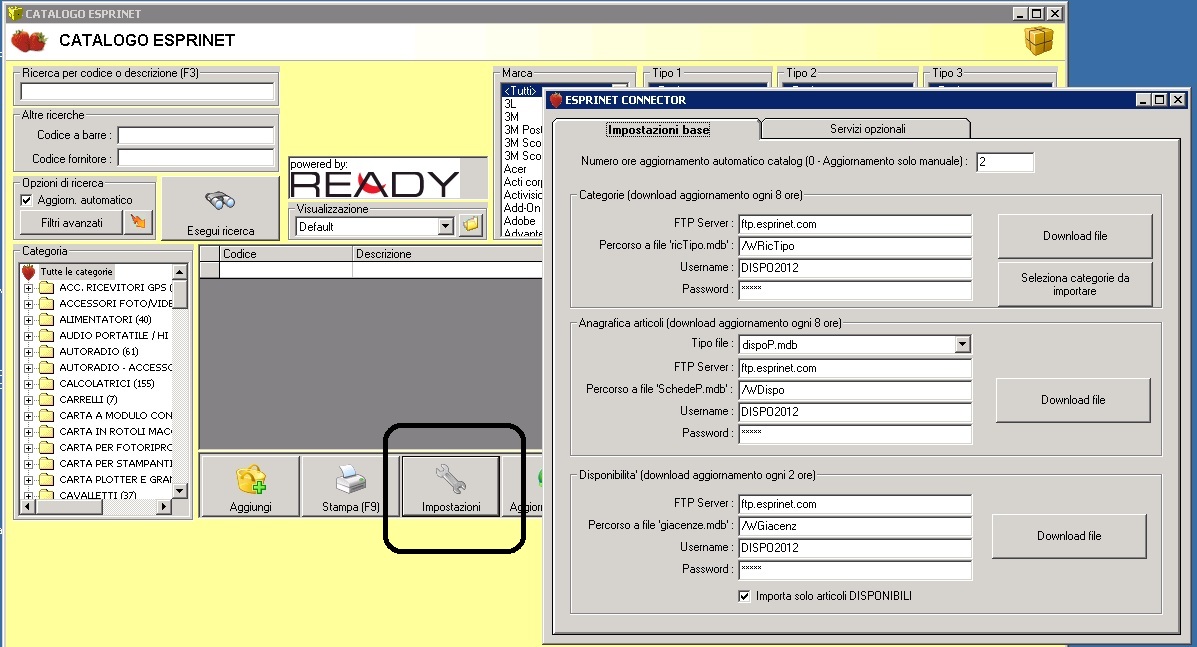Click the Aggiungi folder-plus button

[250, 486]
